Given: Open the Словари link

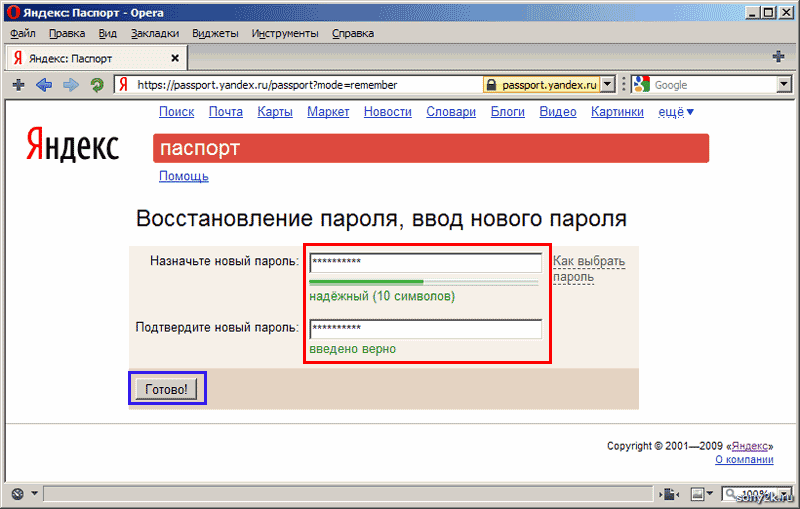Looking at the screenshot, I should (x=451, y=112).
